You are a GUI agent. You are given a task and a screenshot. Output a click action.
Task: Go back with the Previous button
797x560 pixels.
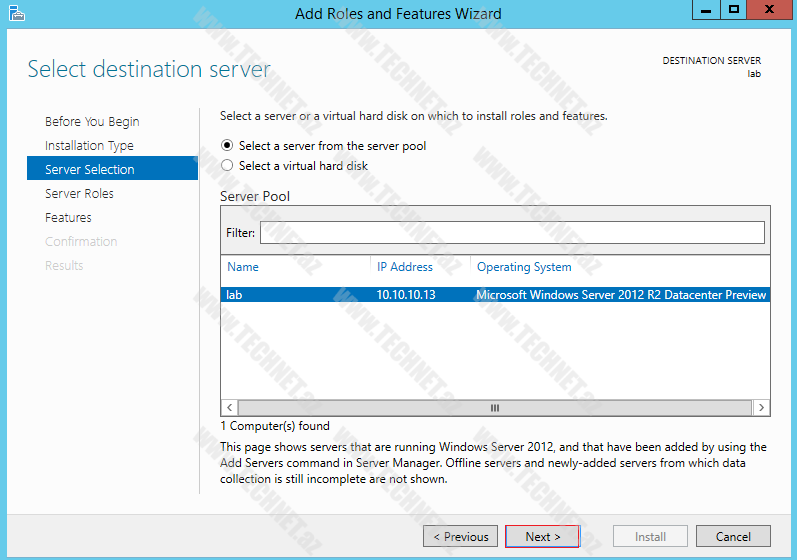pos(460,537)
